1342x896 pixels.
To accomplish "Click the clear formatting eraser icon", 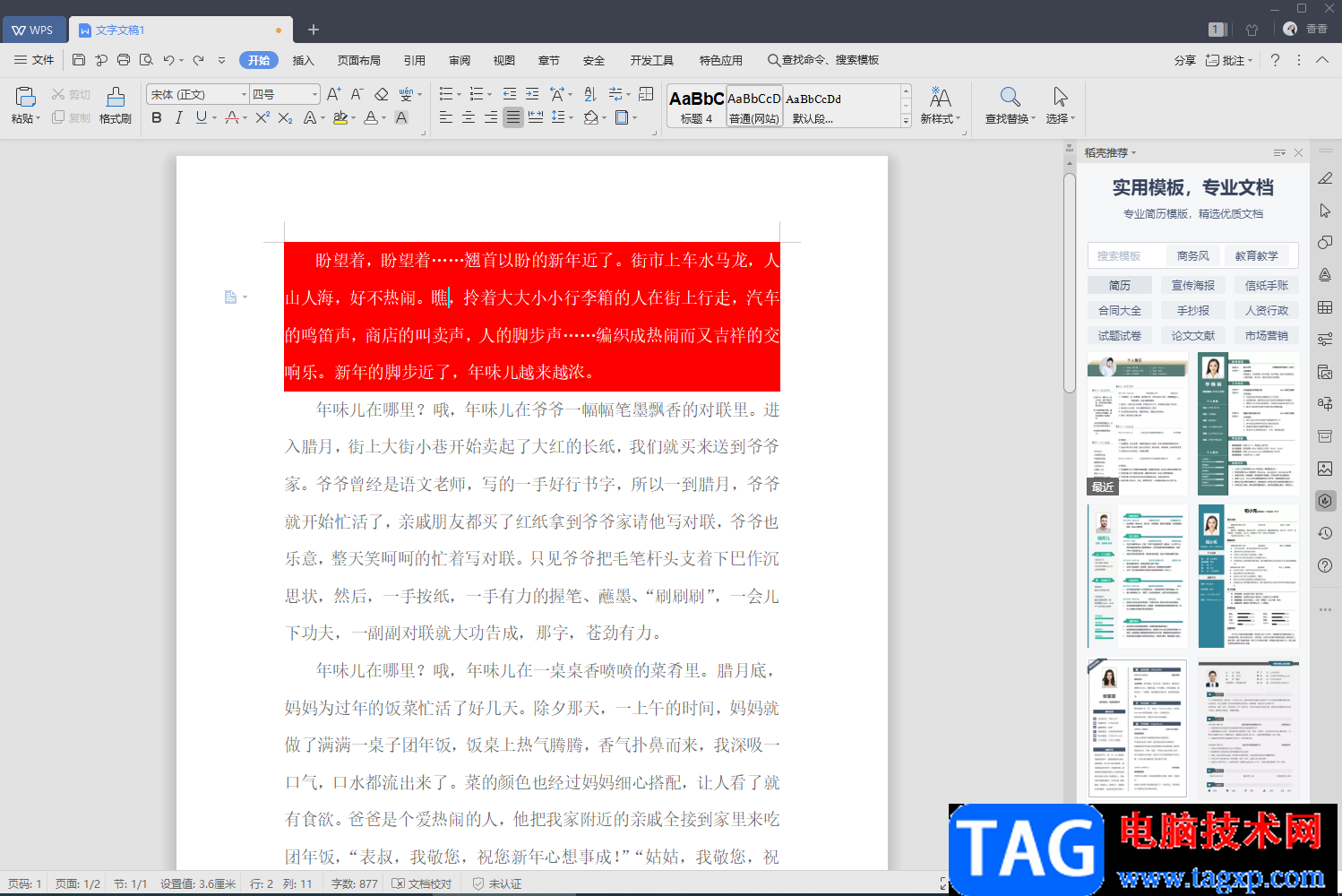I will click(381, 94).
